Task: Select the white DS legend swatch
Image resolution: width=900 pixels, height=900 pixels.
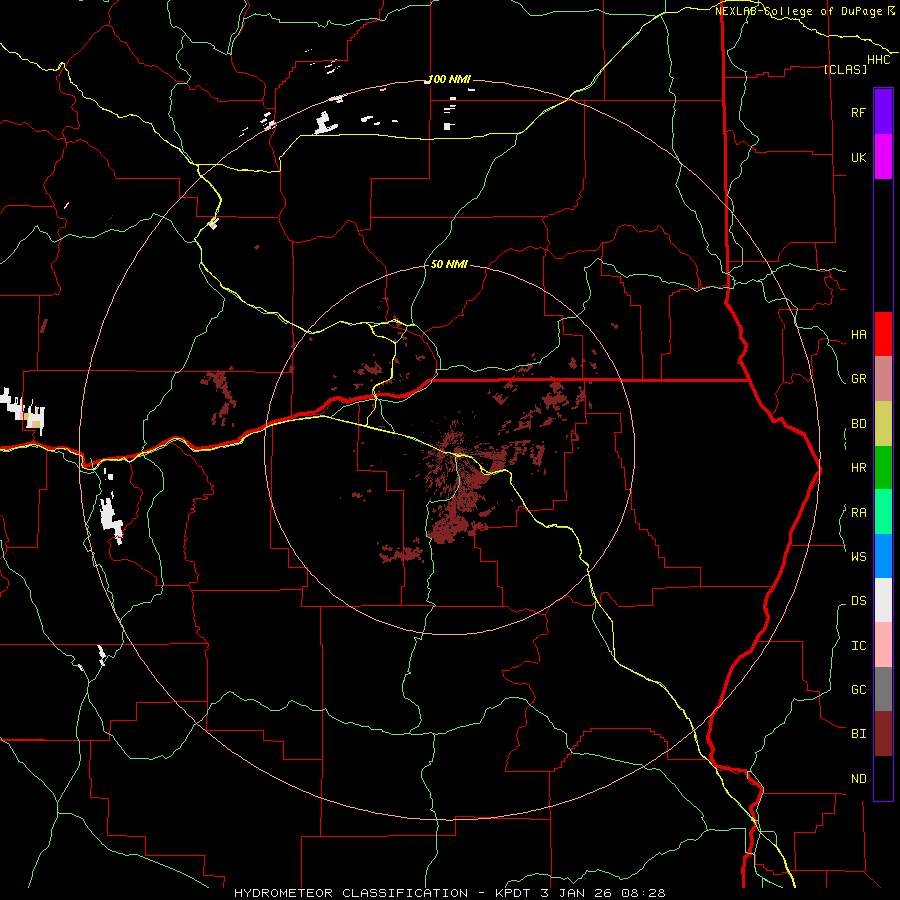Action: (883, 600)
